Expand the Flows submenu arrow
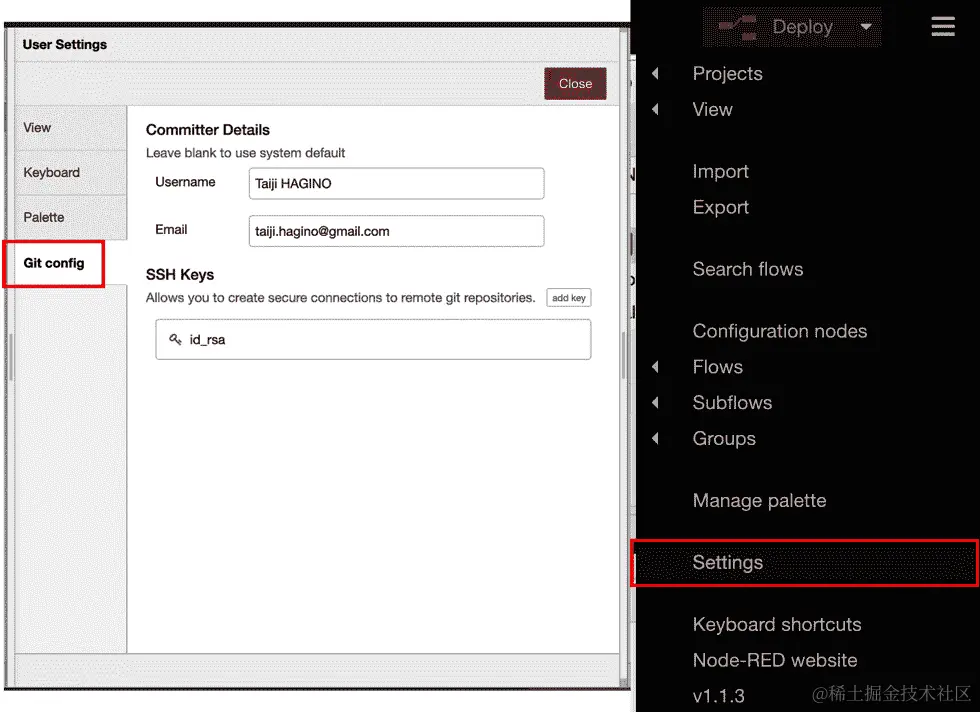 [655, 367]
